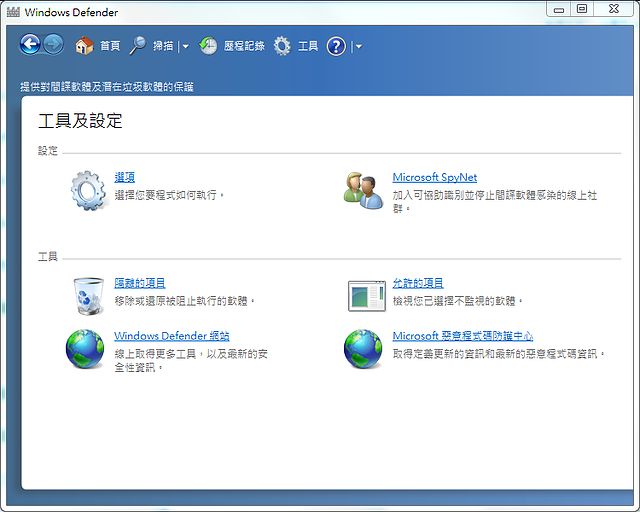The height and width of the screenshot is (512, 640).
Task: Click the globe icon beside 惡意程式碼防護中心
Action: (363, 349)
